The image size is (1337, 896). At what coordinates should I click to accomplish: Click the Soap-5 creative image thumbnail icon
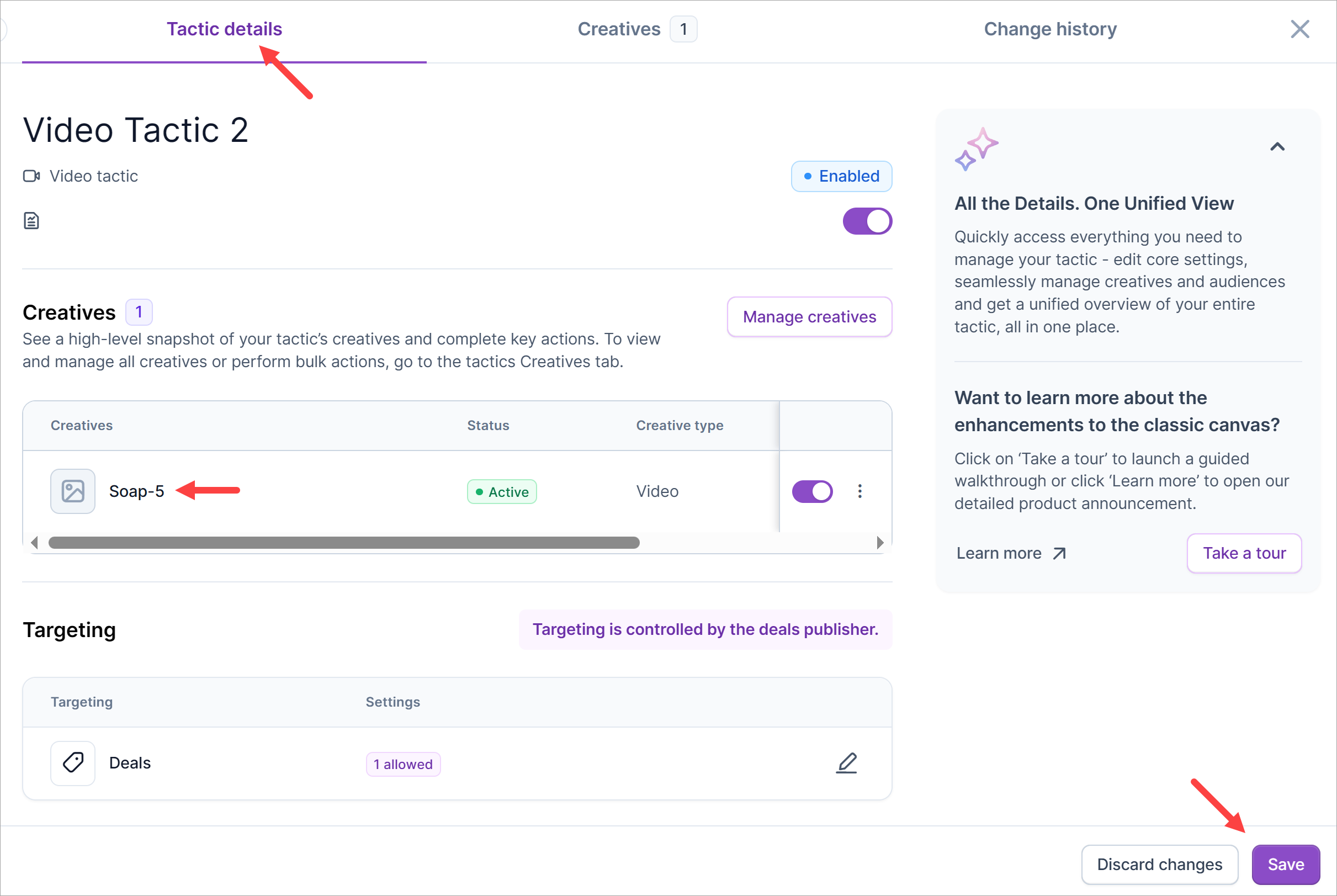[72, 491]
